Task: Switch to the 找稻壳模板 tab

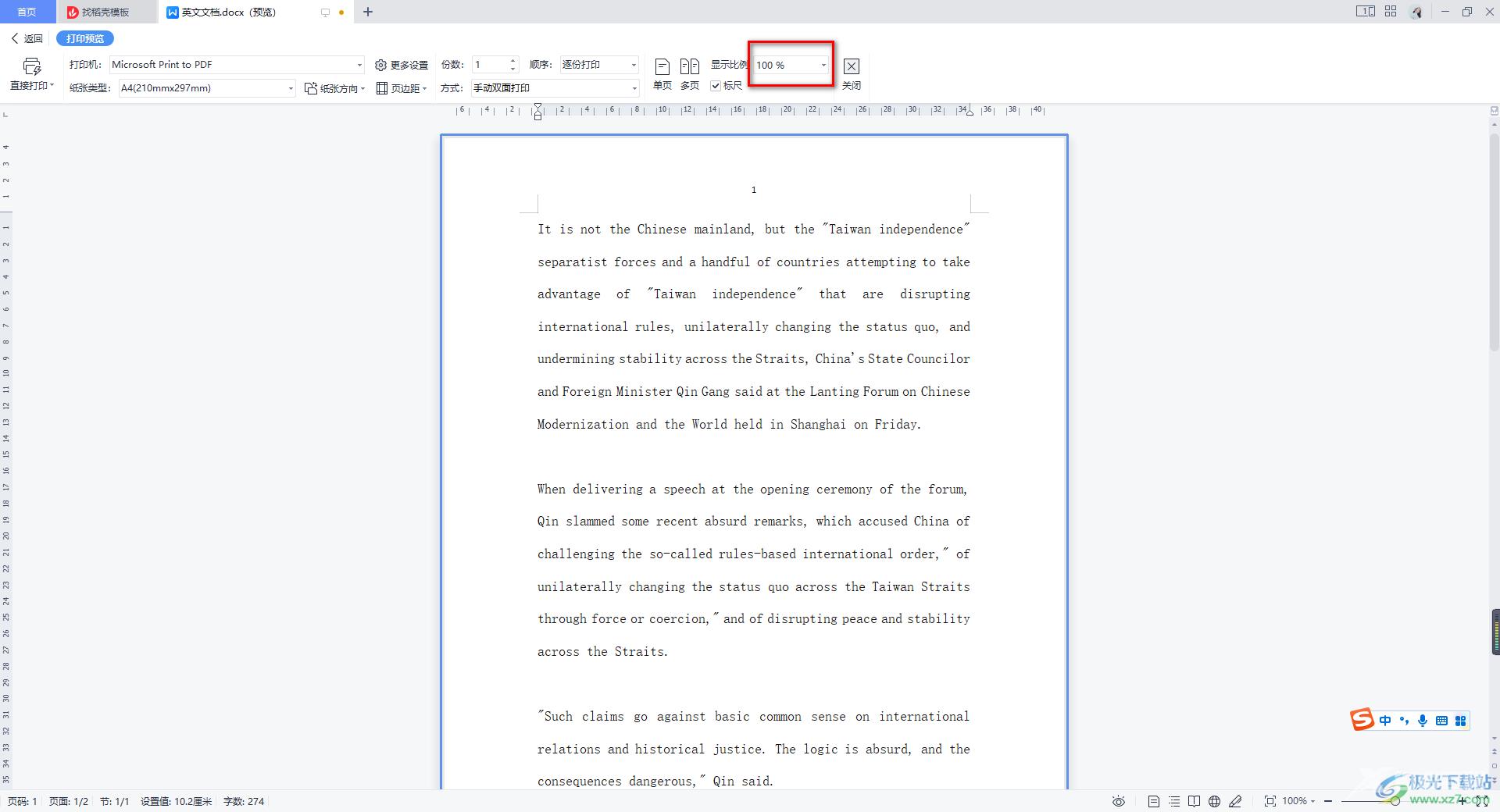Action: pyautogui.click(x=105, y=12)
